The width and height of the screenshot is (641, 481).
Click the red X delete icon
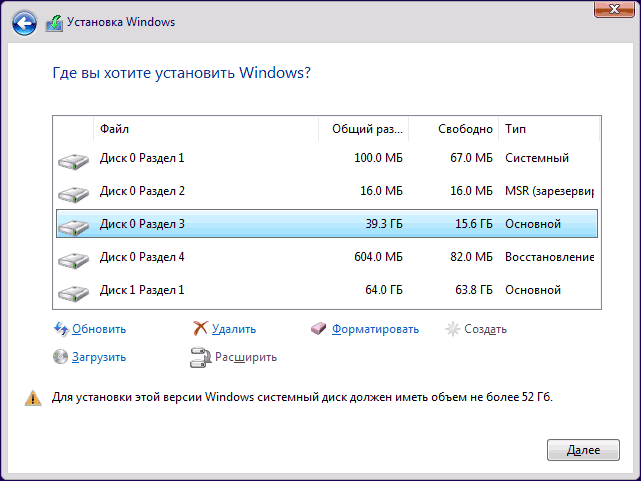tap(200, 329)
